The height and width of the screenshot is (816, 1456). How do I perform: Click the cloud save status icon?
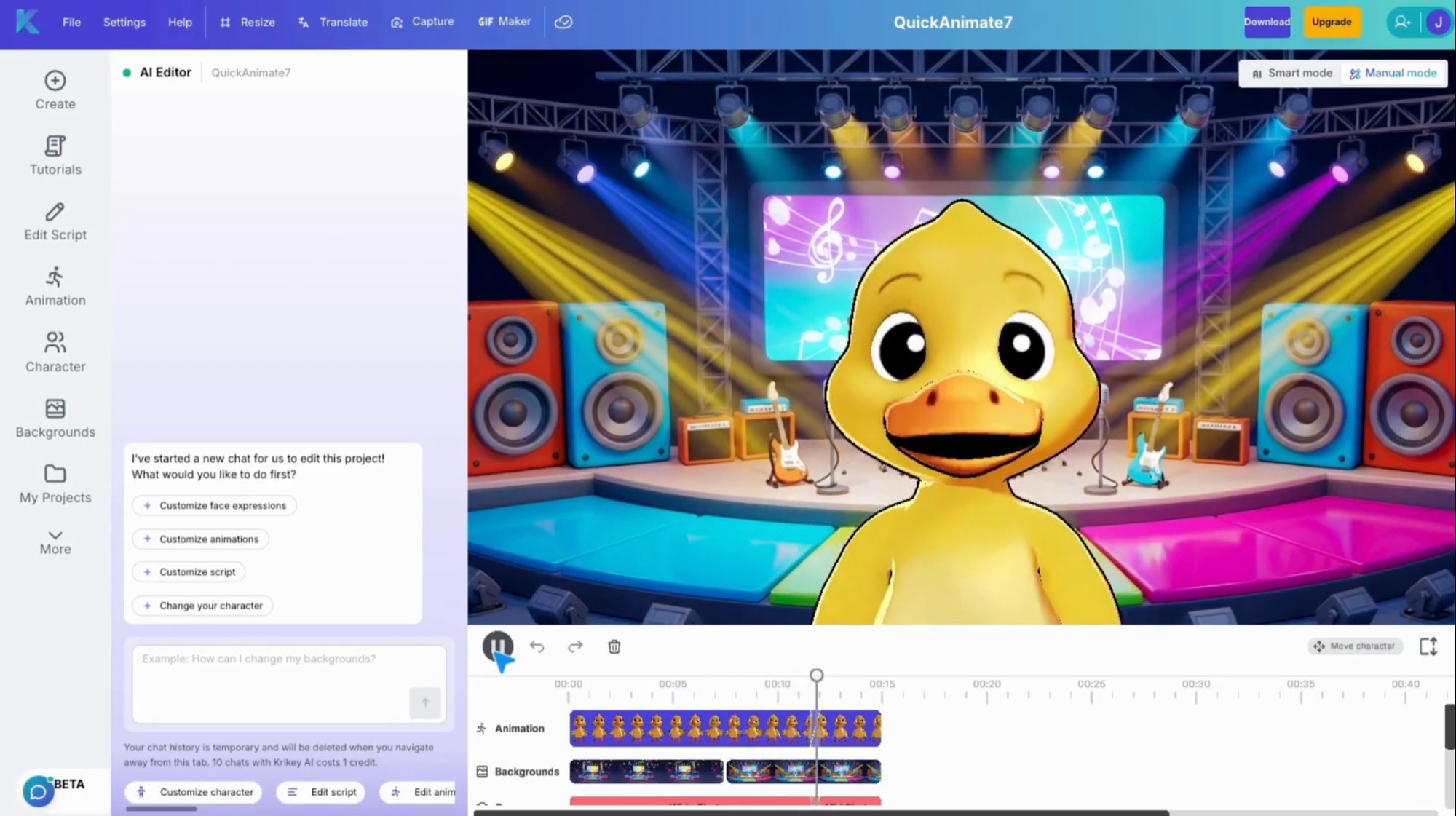click(x=563, y=22)
